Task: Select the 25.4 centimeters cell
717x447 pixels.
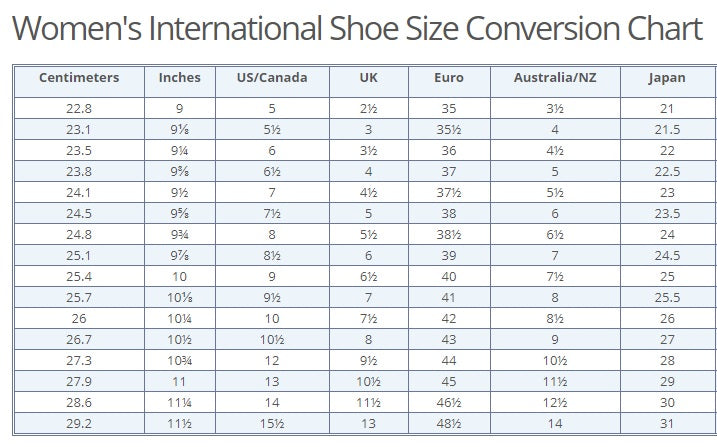Action: point(78,276)
